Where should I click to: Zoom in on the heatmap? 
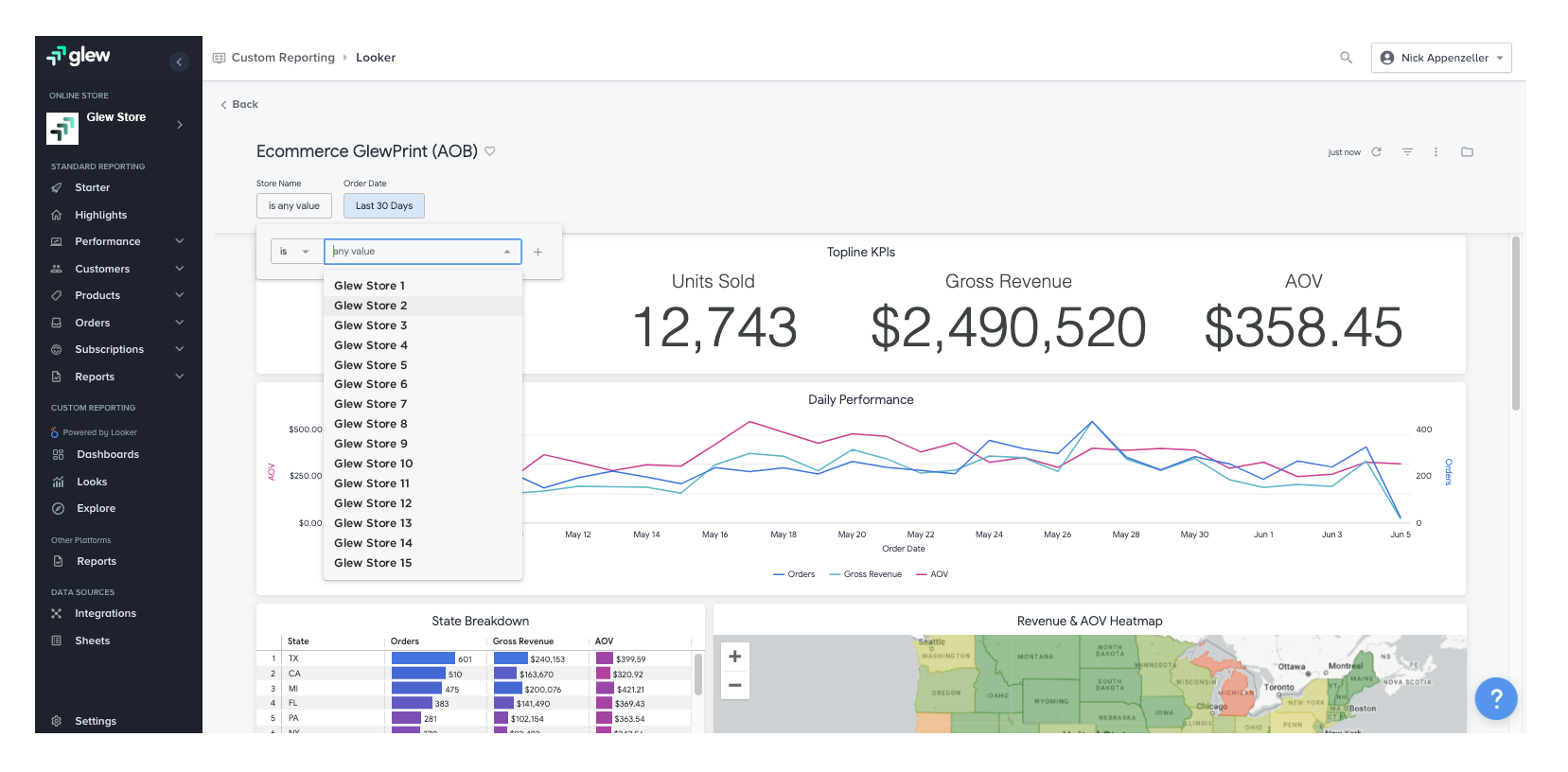(734, 657)
